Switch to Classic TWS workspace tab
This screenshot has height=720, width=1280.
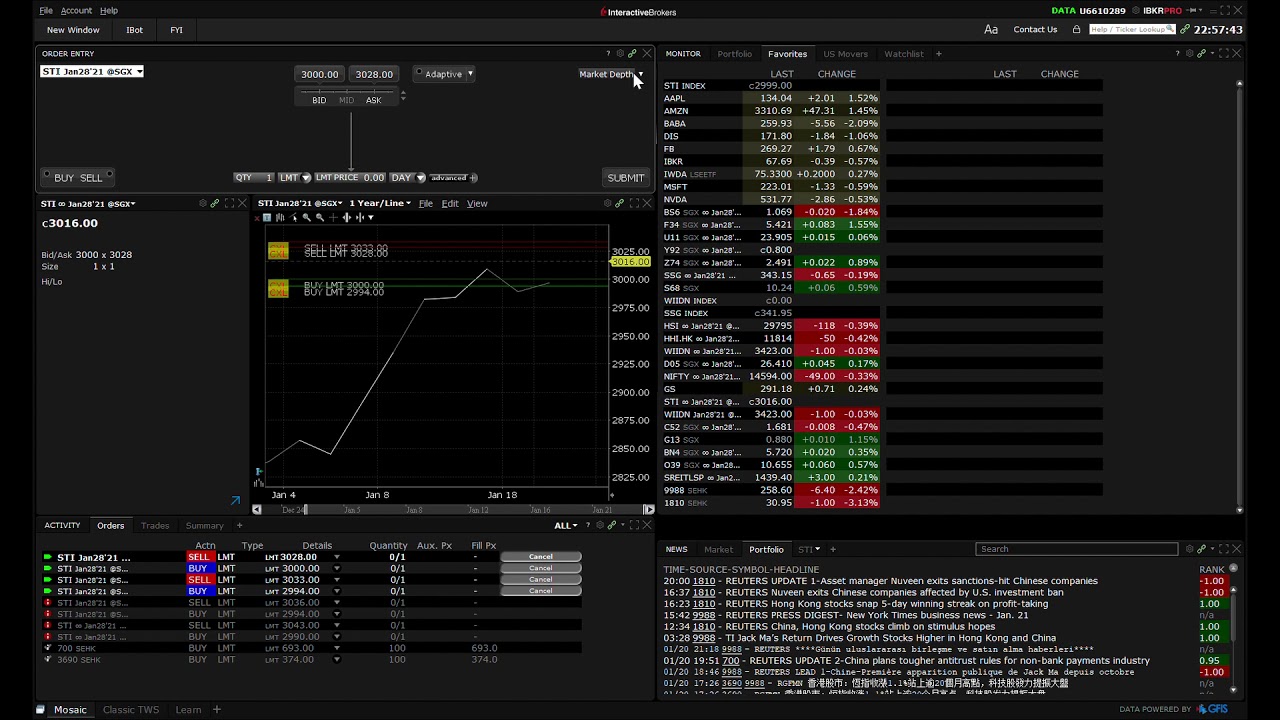pyautogui.click(x=131, y=710)
